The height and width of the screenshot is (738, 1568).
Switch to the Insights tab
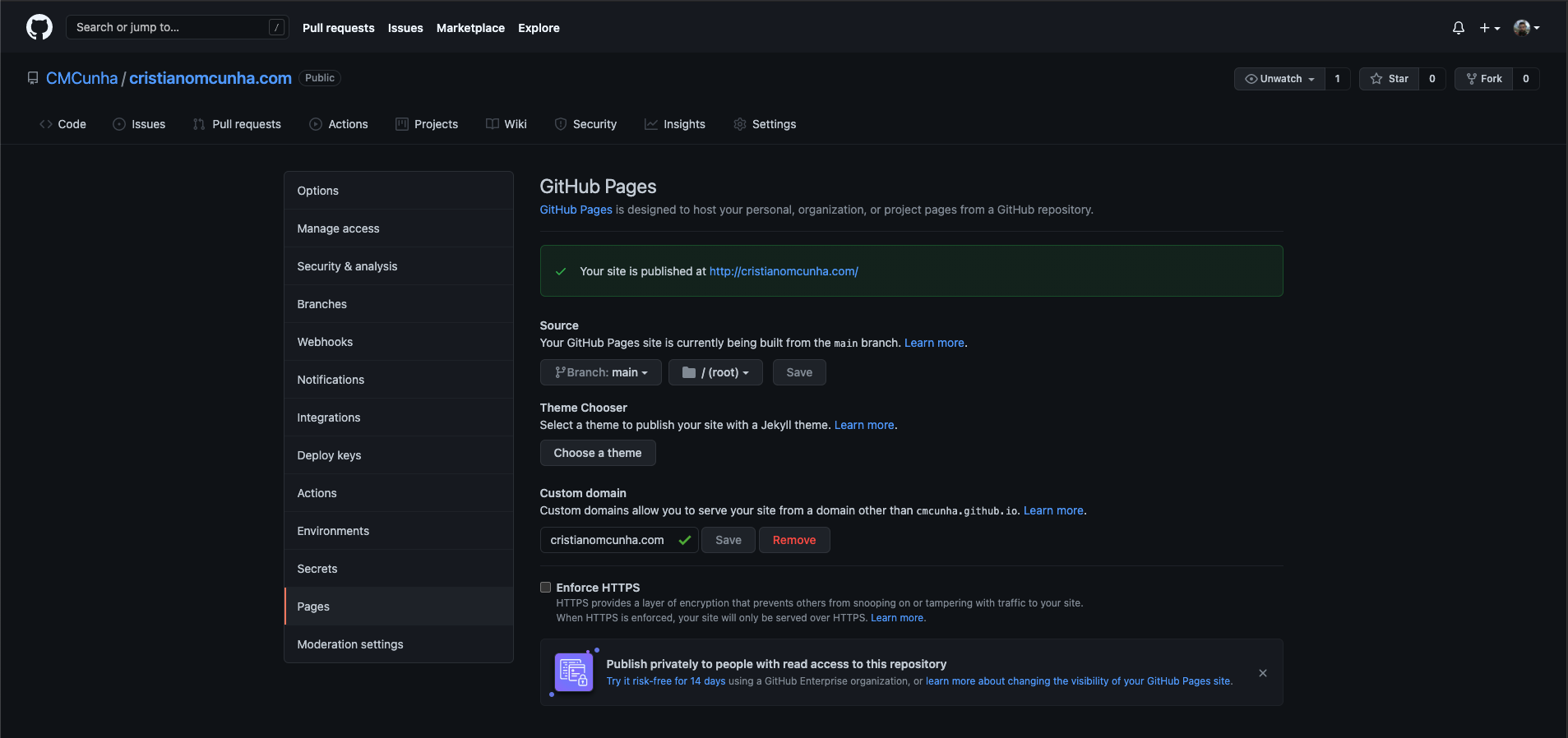click(675, 124)
